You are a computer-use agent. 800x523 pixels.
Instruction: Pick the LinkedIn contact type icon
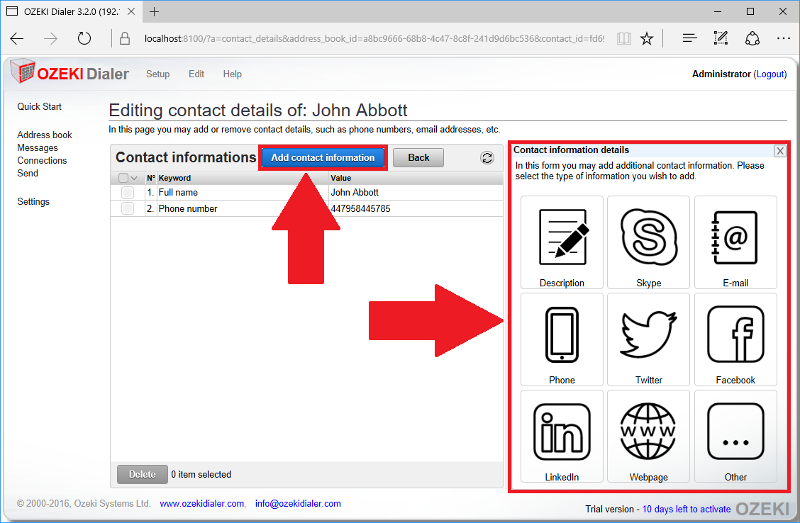562,431
